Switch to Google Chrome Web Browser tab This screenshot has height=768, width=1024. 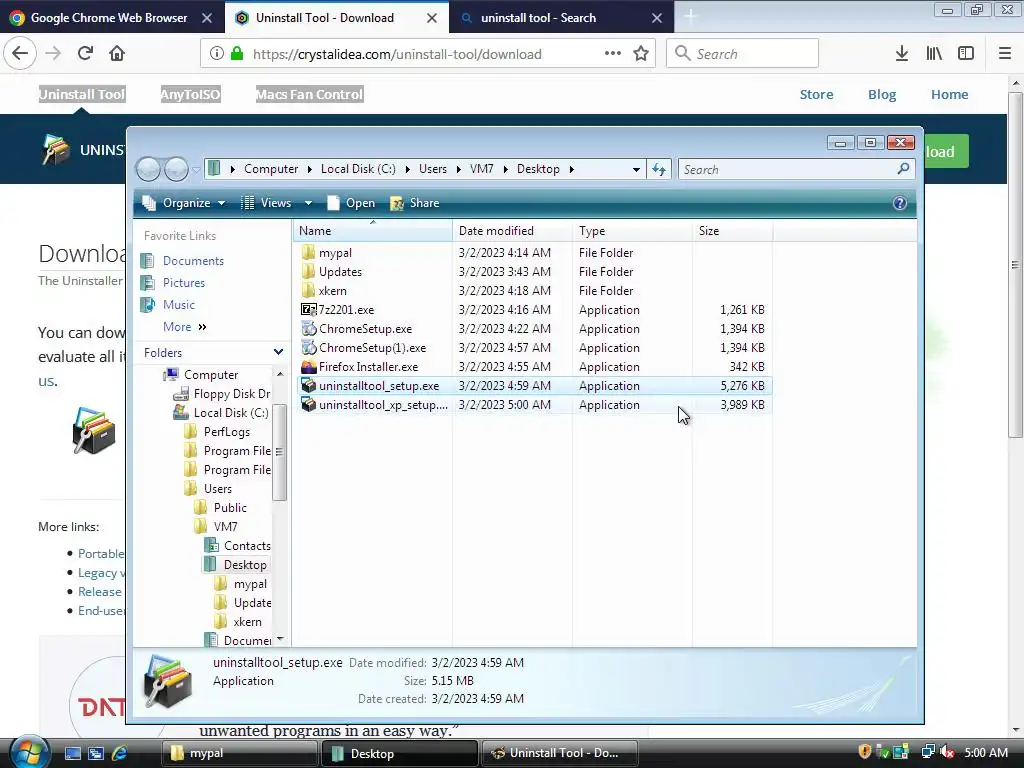point(109,18)
